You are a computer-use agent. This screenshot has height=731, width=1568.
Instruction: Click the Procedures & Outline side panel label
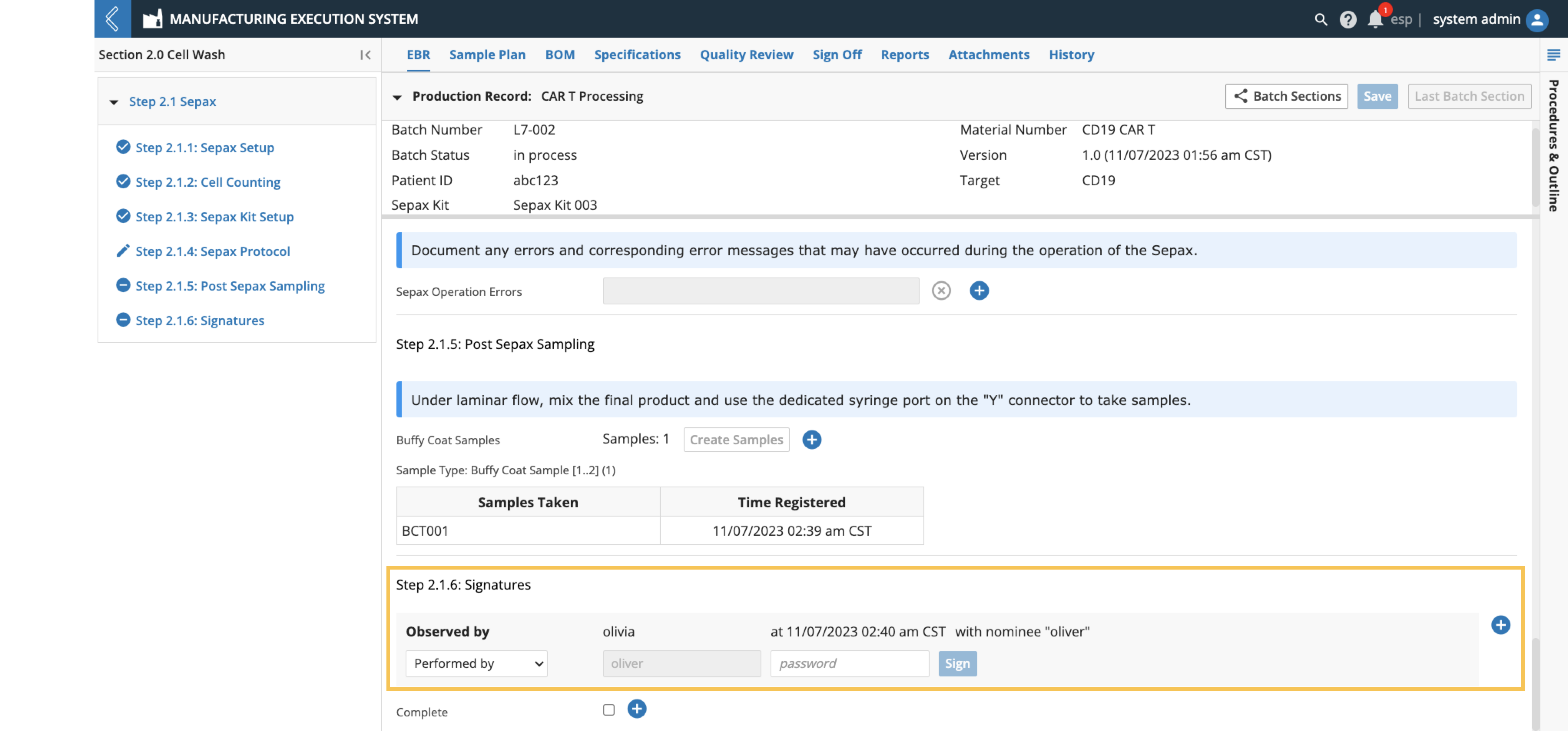(x=1553, y=145)
